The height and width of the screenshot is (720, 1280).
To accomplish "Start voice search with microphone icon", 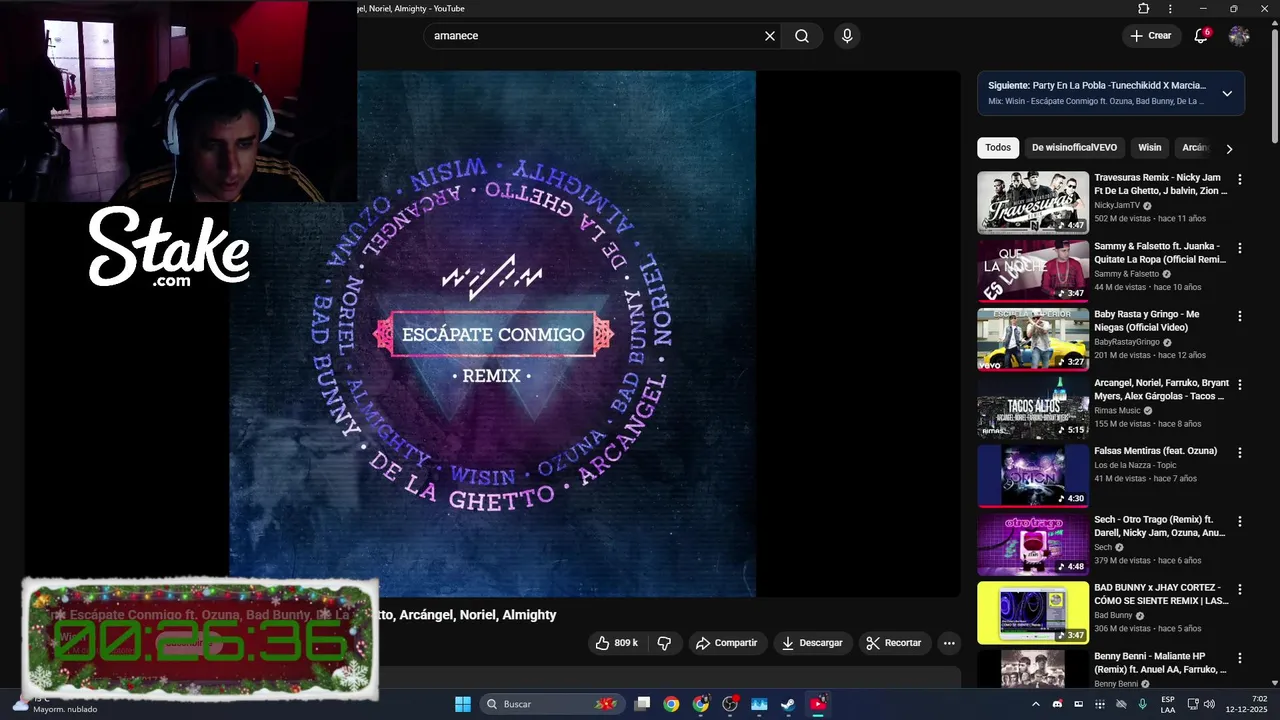I will click(x=847, y=36).
